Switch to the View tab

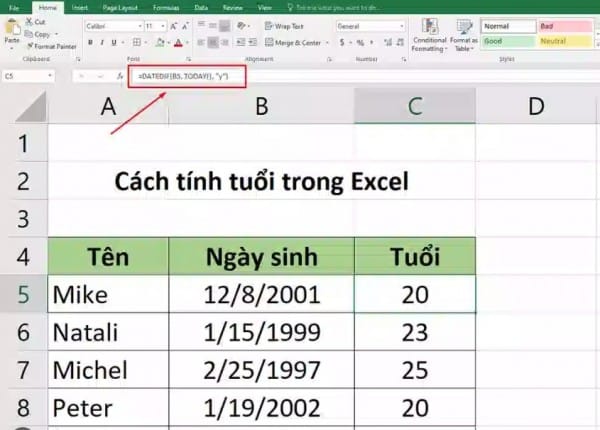tap(264, 7)
